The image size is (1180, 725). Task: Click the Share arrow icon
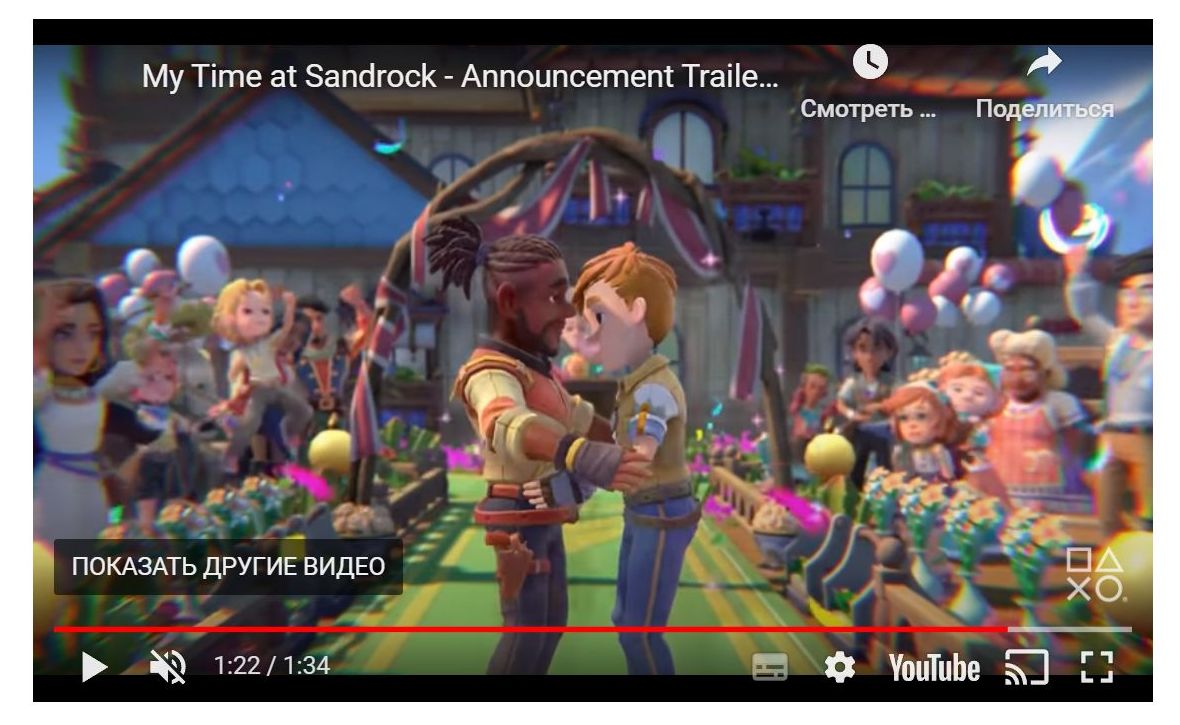[x=1045, y=62]
